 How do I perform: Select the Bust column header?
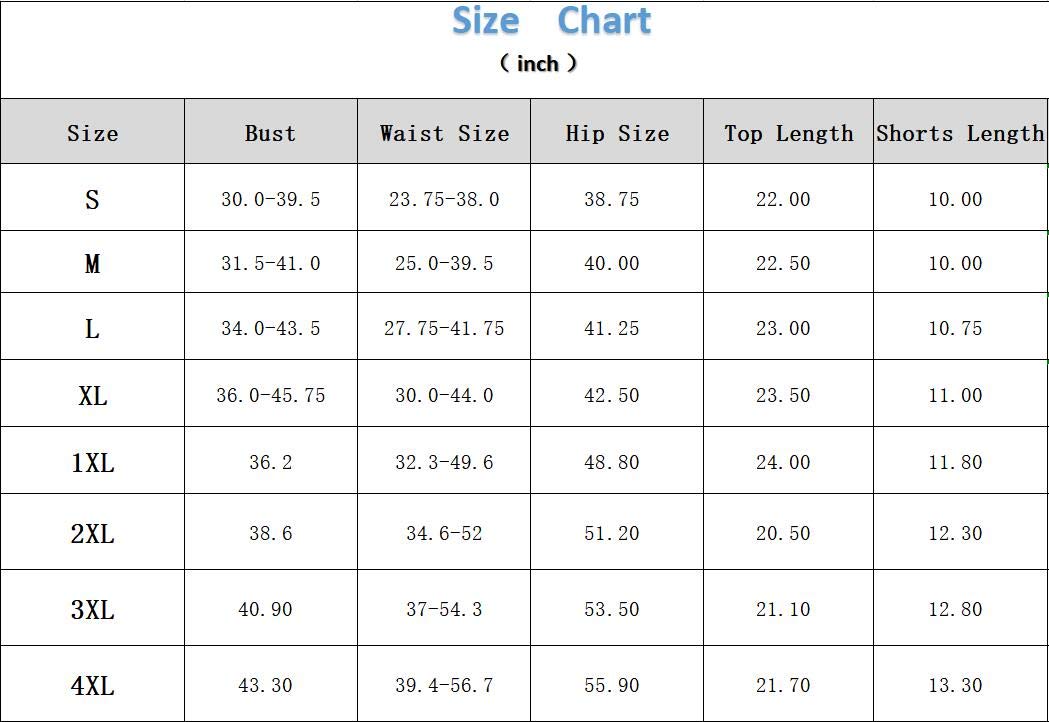click(x=270, y=133)
